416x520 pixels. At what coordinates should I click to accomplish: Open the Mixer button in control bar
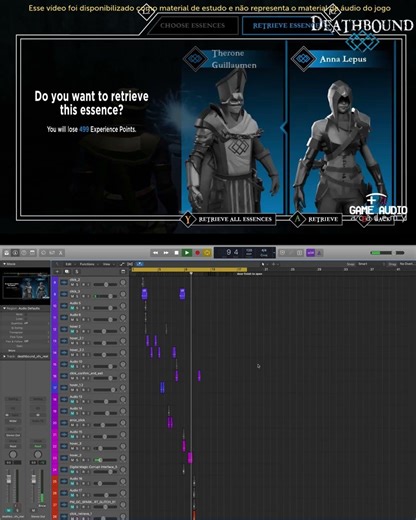click(x=52, y=253)
